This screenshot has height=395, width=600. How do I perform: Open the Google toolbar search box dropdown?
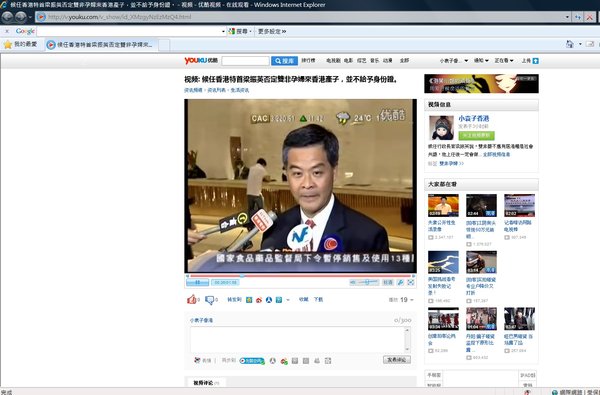tap(223, 31)
